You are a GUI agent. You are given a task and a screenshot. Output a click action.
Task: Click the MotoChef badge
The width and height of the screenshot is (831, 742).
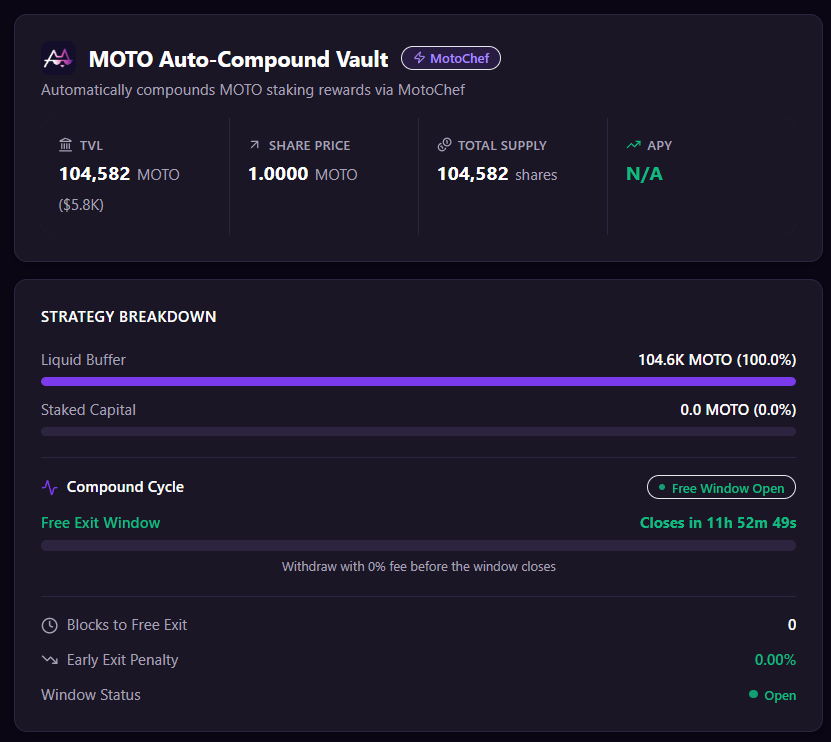[451, 58]
